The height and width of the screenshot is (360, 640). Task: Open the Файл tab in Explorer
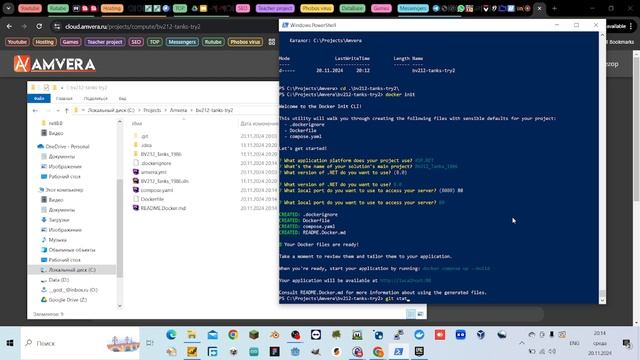39,98
